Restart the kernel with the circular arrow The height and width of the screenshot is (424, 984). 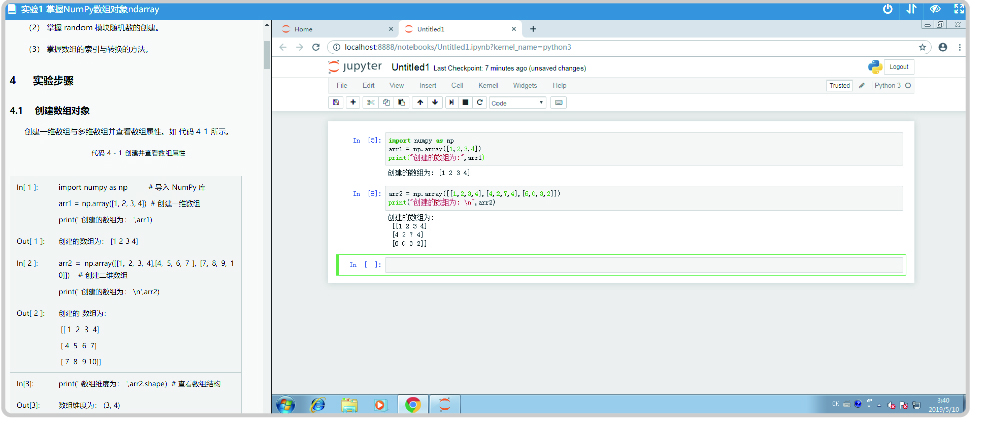(480, 102)
